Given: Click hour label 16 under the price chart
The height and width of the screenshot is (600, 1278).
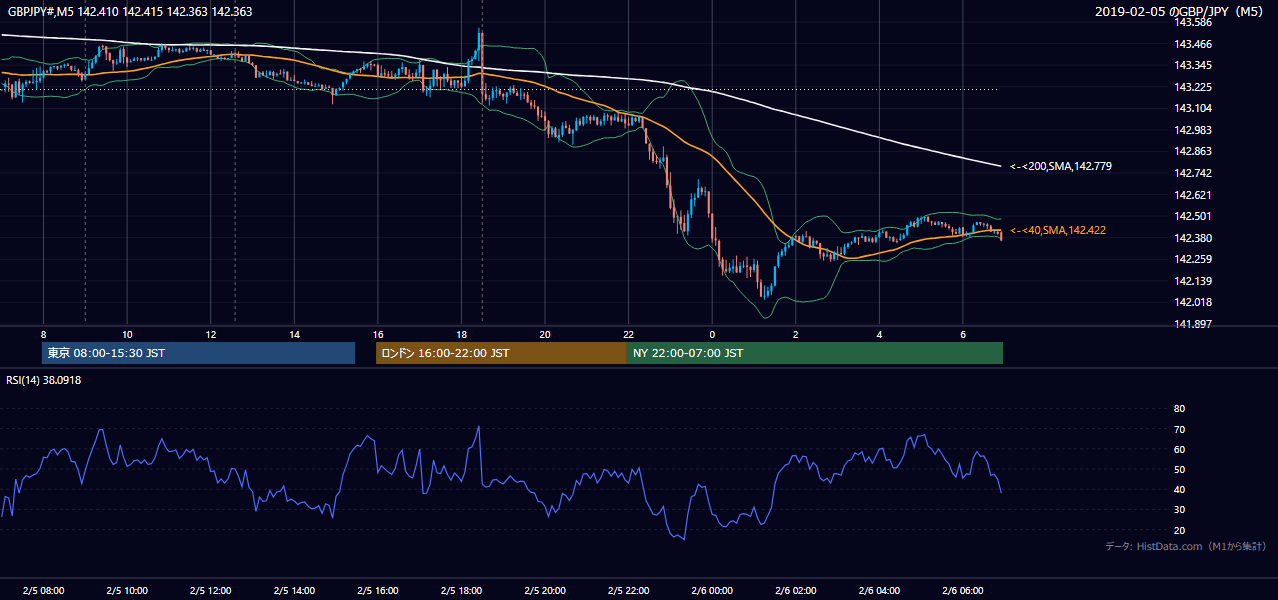Looking at the screenshot, I should (377, 334).
